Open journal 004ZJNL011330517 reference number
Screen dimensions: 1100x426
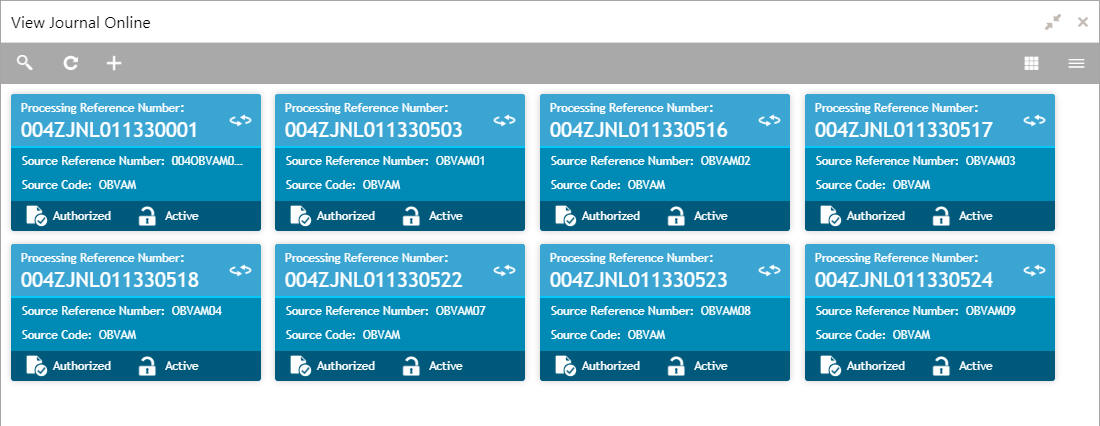(x=904, y=131)
